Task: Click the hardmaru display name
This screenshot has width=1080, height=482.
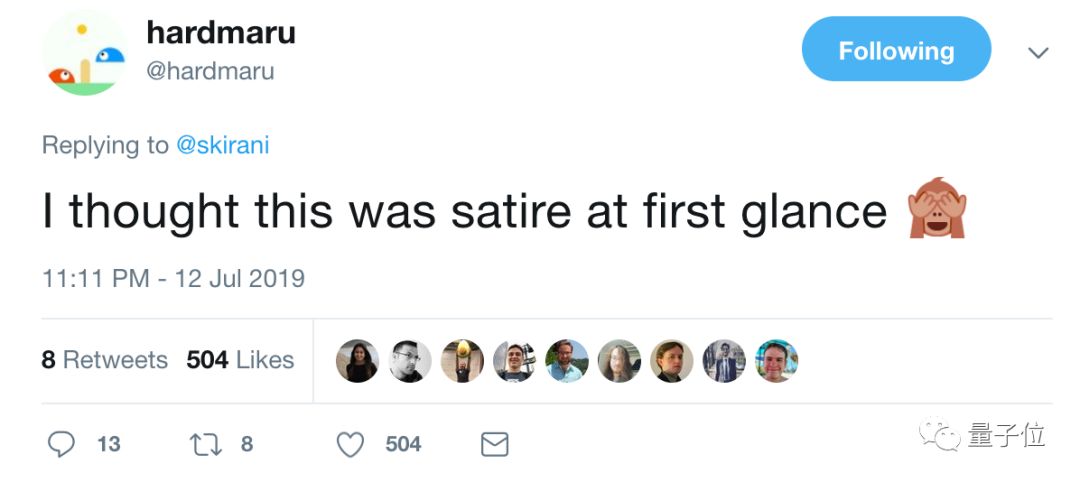Action: tap(220, 33)
